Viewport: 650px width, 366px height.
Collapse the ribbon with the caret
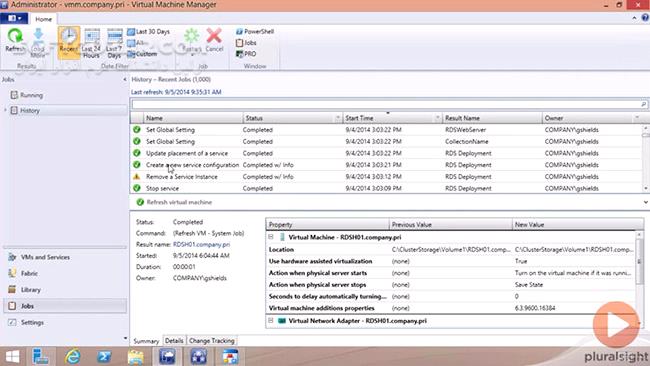[634, 18]
